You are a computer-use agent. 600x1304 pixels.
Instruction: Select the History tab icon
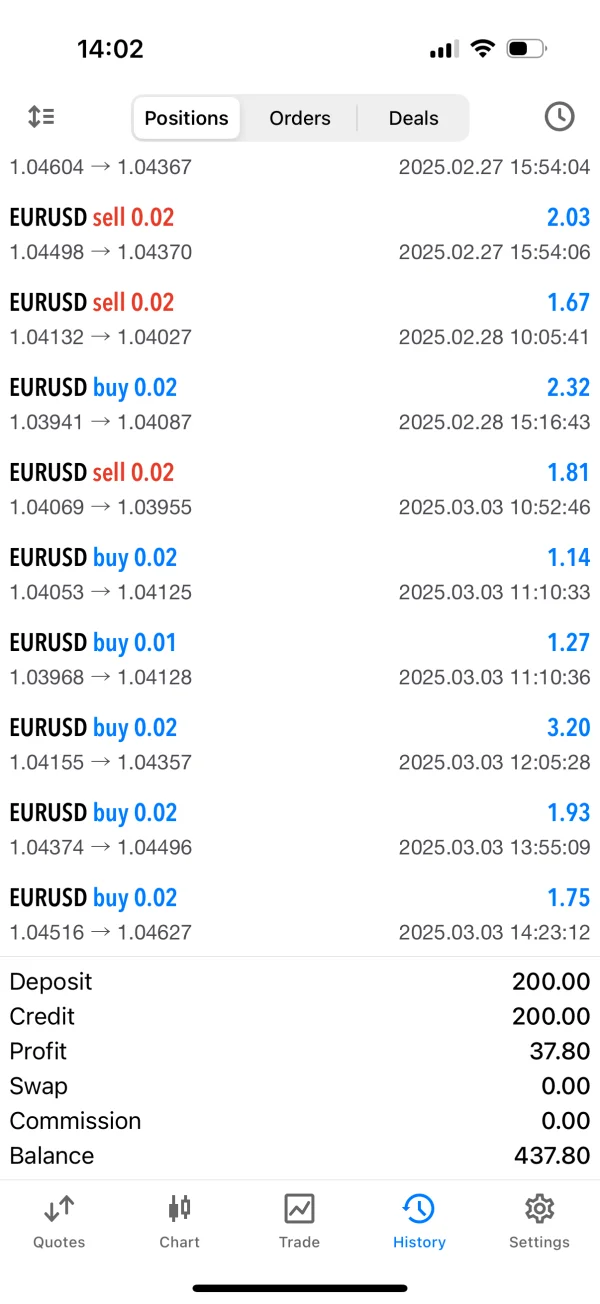[x=419, y=1210]
